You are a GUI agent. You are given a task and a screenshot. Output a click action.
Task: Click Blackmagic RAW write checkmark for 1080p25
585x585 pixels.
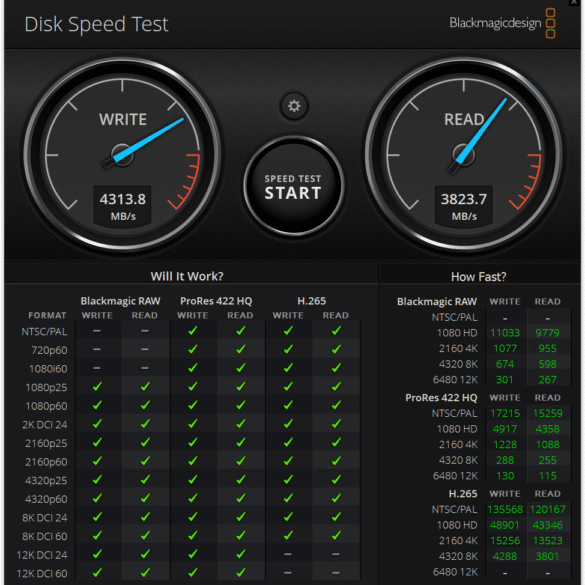click(97, 387)
